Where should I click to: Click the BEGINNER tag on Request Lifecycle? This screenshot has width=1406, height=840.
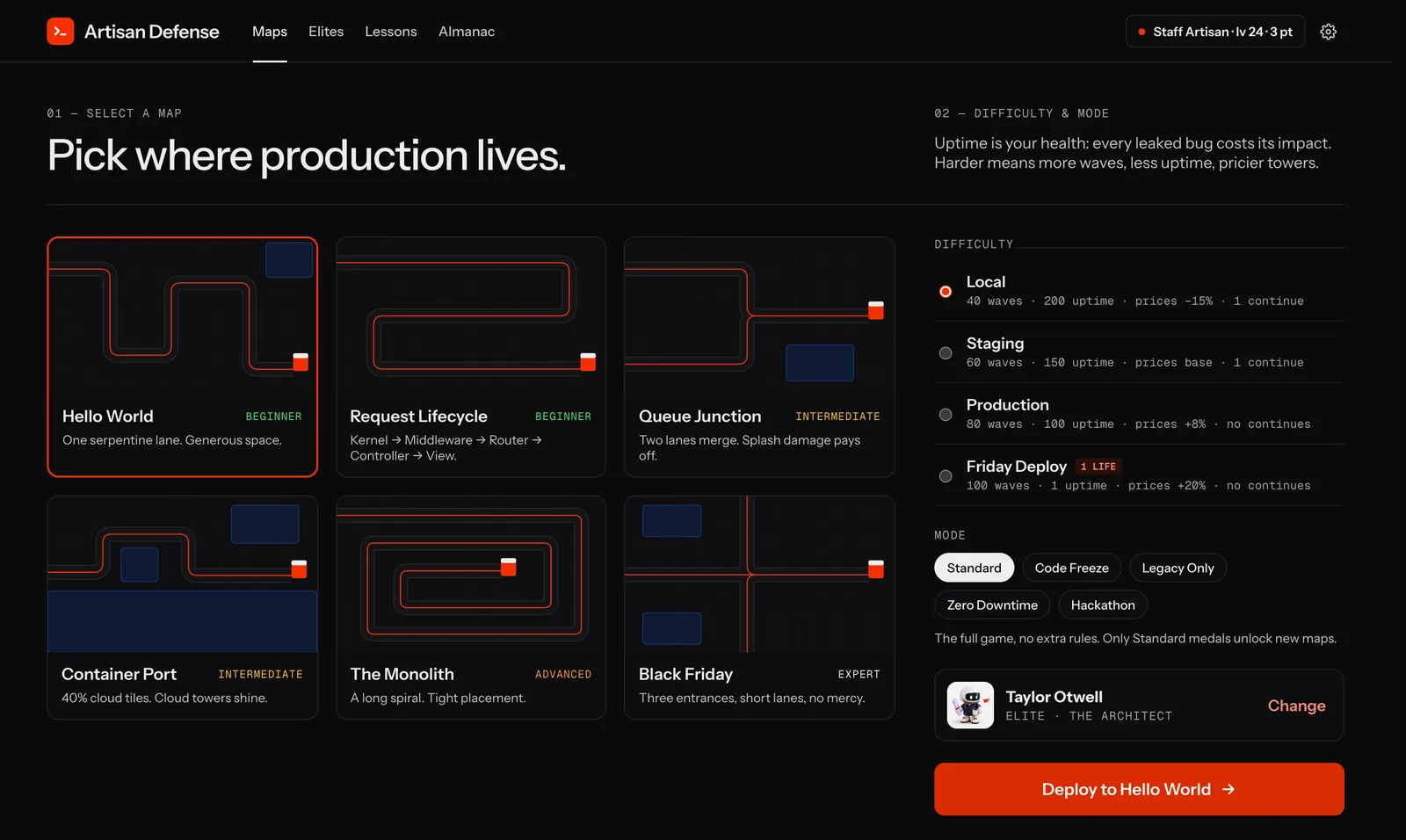[563, 416]
